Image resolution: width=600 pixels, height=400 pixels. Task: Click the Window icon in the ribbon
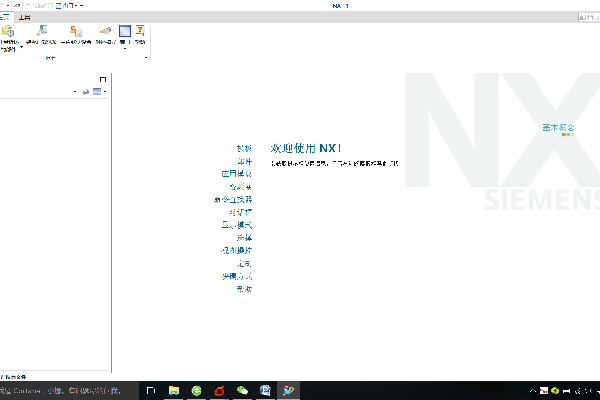point(124,32)
